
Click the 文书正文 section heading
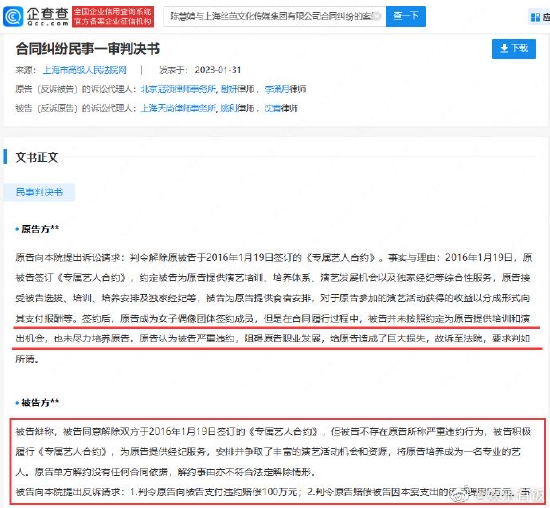(x=37, y=157)
